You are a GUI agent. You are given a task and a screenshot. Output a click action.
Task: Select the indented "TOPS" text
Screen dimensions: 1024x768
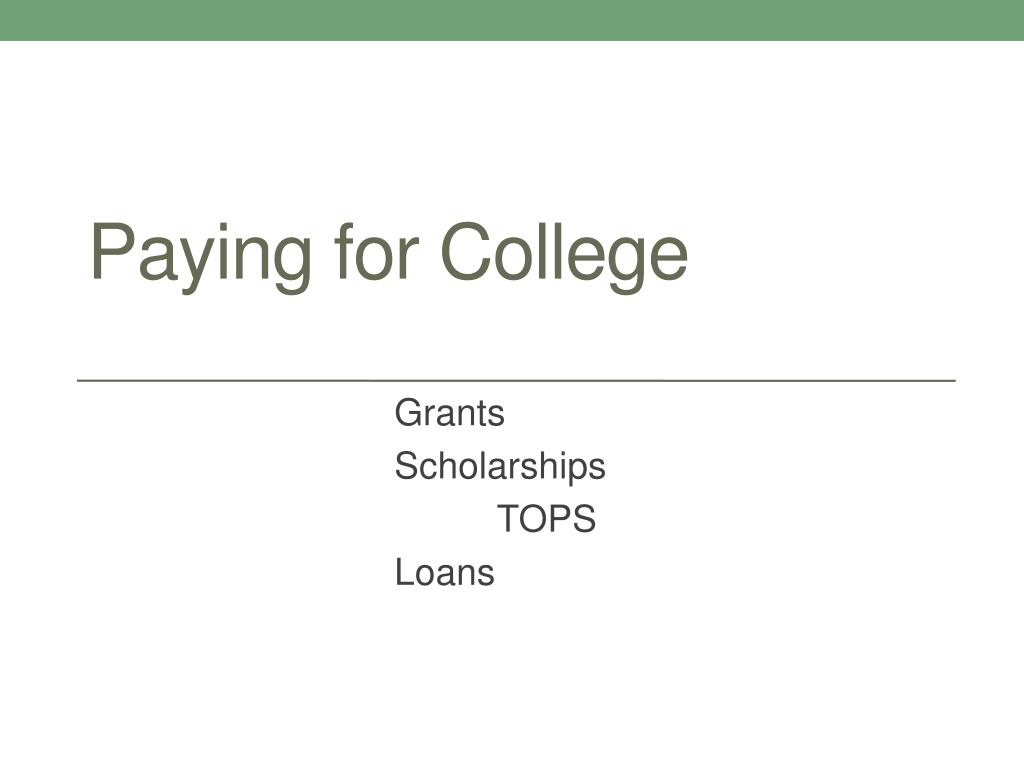tap(546, 519)
